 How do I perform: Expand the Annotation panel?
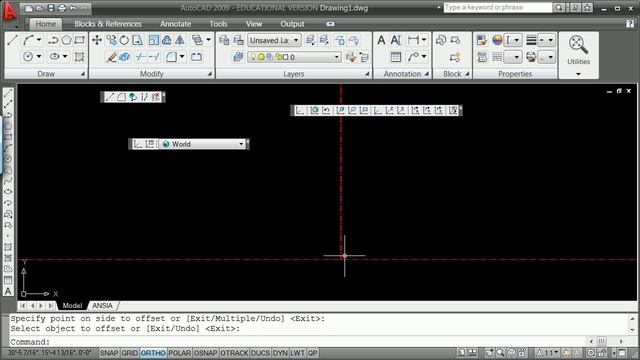tap(427, 74)
